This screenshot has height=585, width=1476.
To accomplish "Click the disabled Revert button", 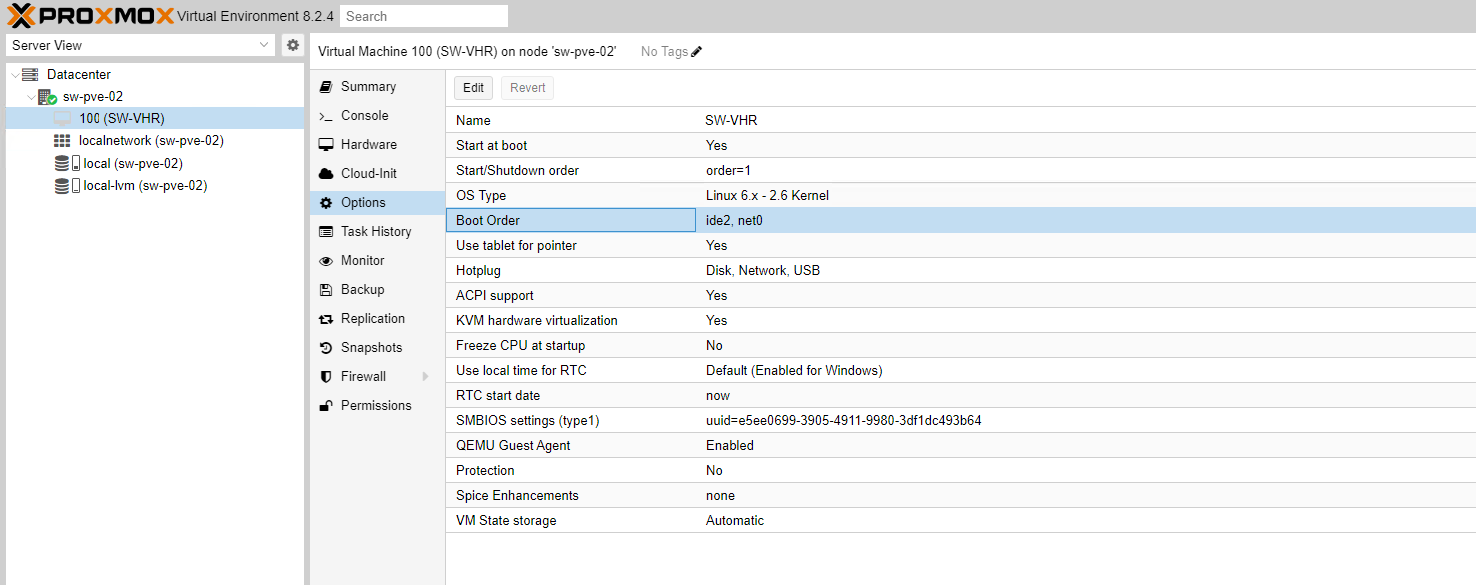I will coord(528,88).
